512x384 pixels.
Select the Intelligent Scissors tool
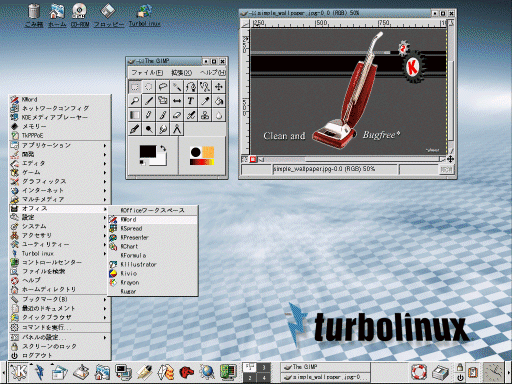click(x=205, y=87)
